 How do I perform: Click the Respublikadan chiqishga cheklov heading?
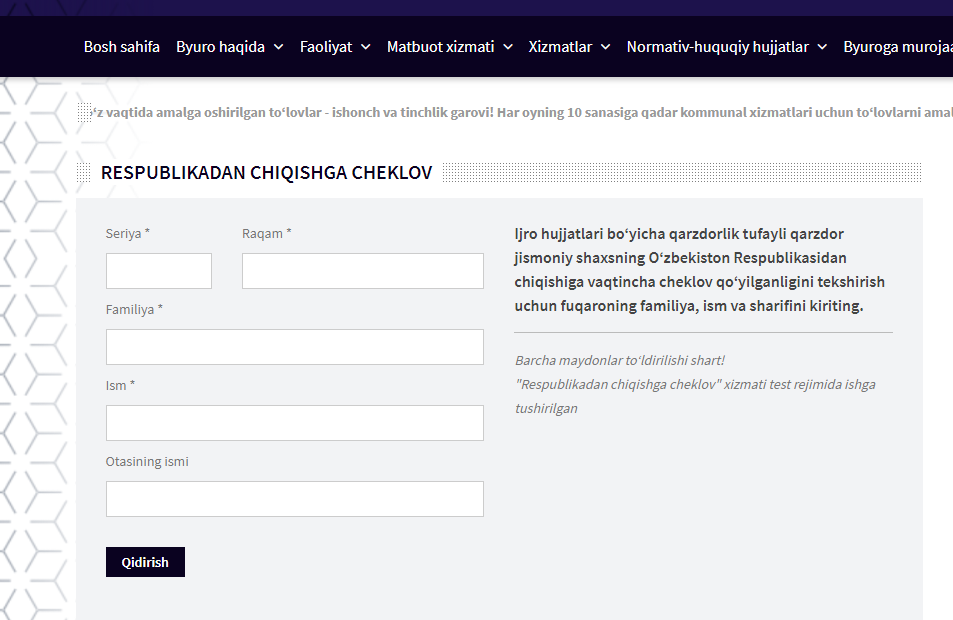click(x=266, y=173)
